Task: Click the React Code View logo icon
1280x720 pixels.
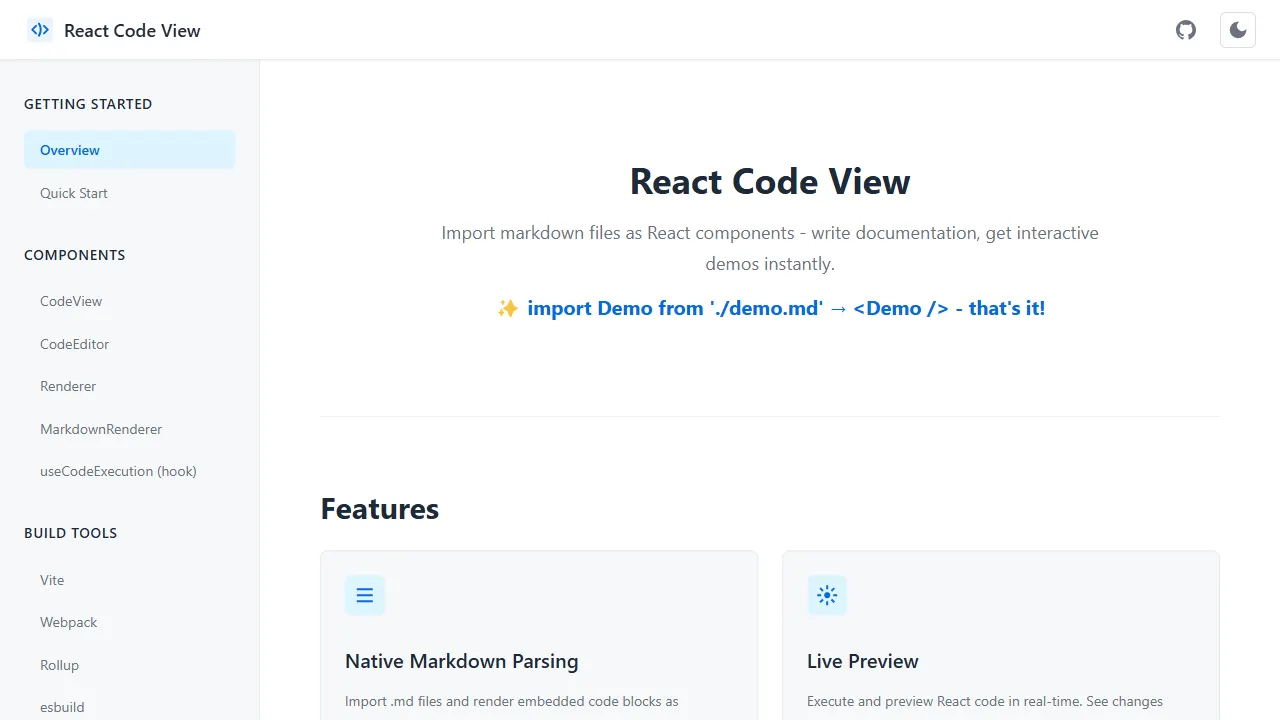Action: tap(39, 30)
